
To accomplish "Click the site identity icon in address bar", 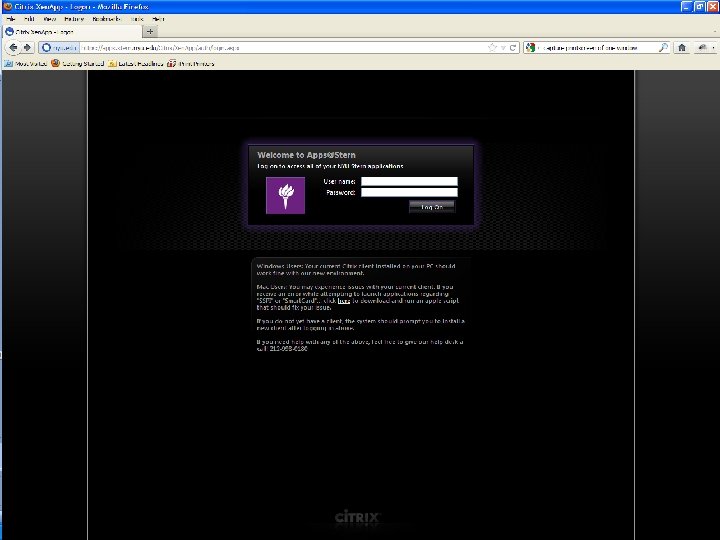I will [x=46, y=47].
